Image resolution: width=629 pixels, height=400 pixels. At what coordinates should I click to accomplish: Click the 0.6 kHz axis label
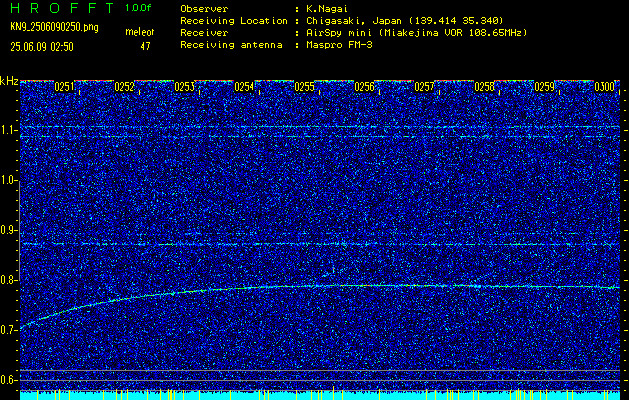click(x=8, y=380)
